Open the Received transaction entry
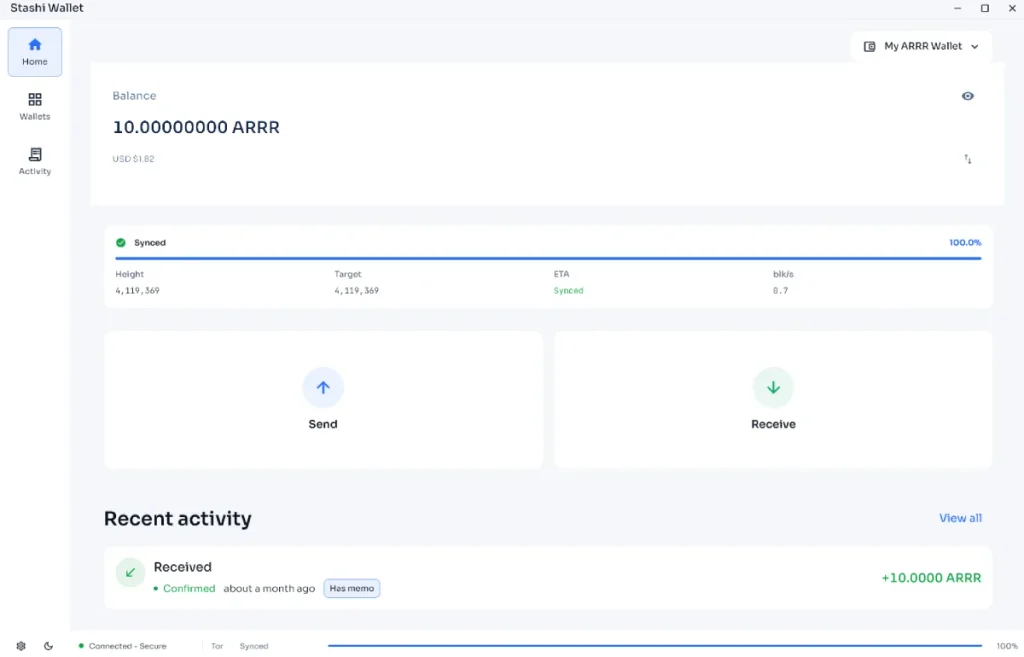 [548, 577]
